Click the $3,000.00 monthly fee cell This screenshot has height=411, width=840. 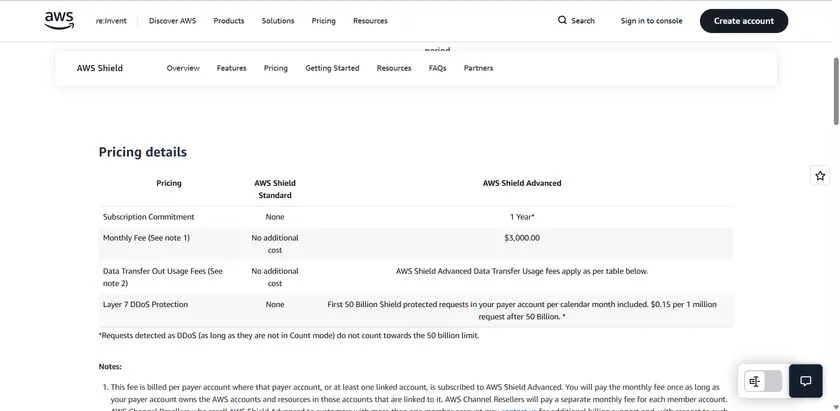click(x=522, y=238)
